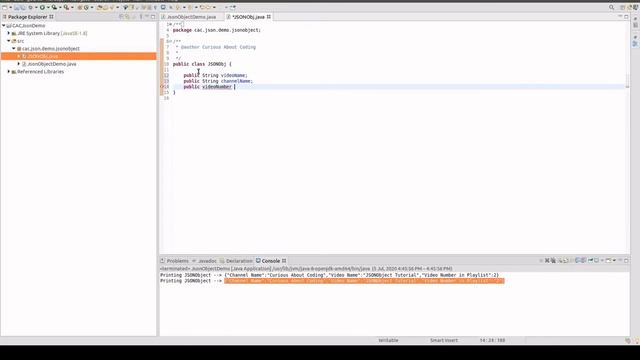
Task: Toggle Link with Editor in Package Explorer
Action: tap(127, 17)
